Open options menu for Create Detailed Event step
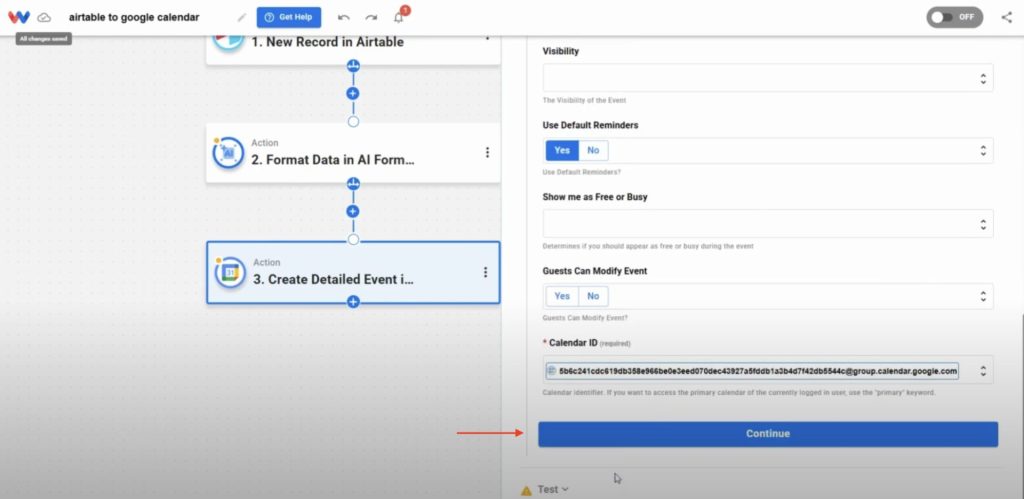The width and height of the screenshot is (1024, 499). 485,272
